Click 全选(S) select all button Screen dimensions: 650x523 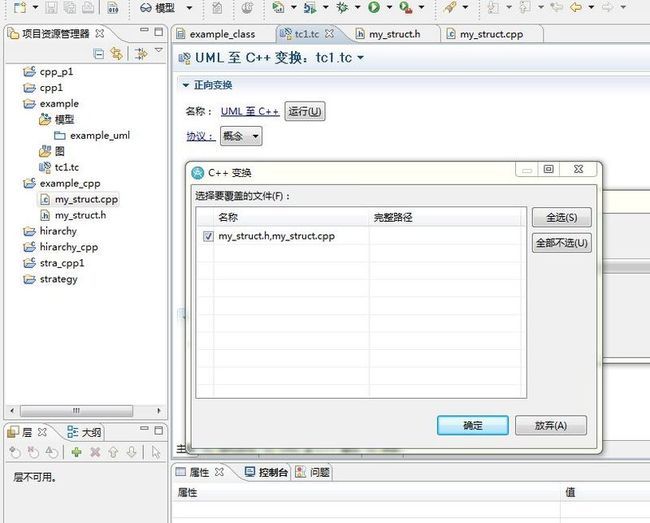[x=562, y=218]
